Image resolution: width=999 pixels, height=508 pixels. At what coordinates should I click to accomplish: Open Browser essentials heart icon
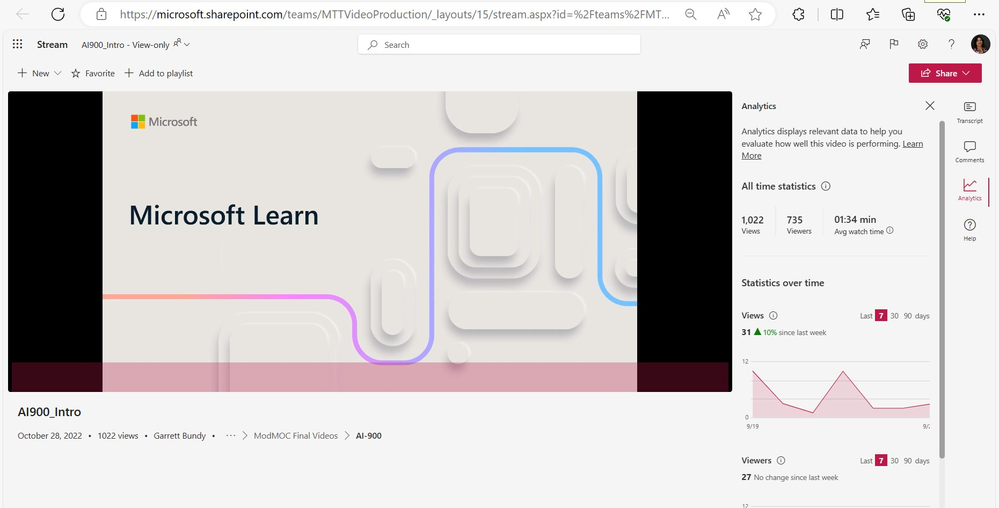pos(944,14)
